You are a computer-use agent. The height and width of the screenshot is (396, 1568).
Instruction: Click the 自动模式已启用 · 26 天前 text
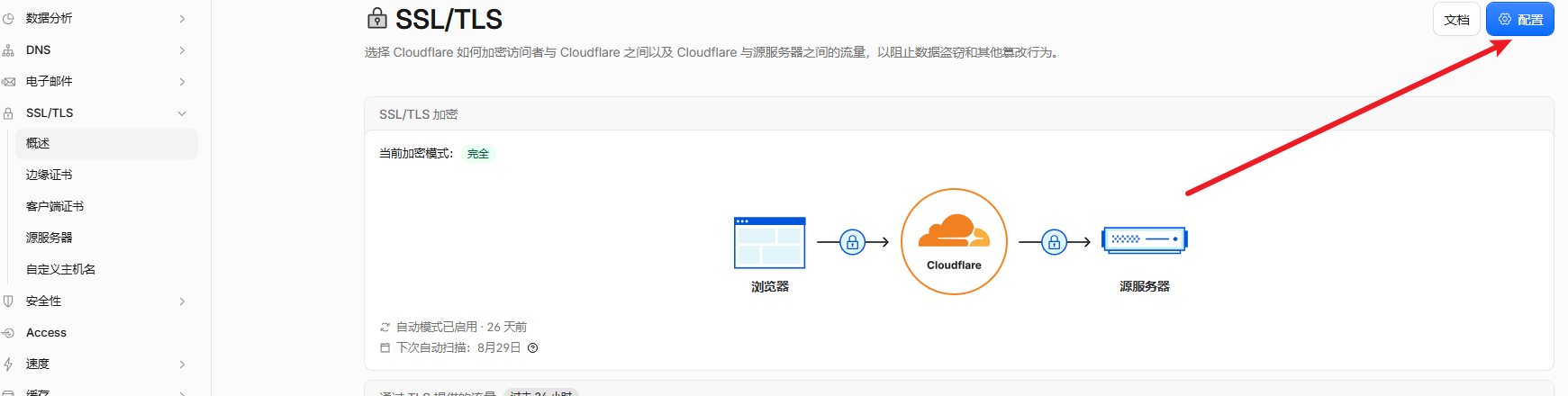tap(461, 327)
